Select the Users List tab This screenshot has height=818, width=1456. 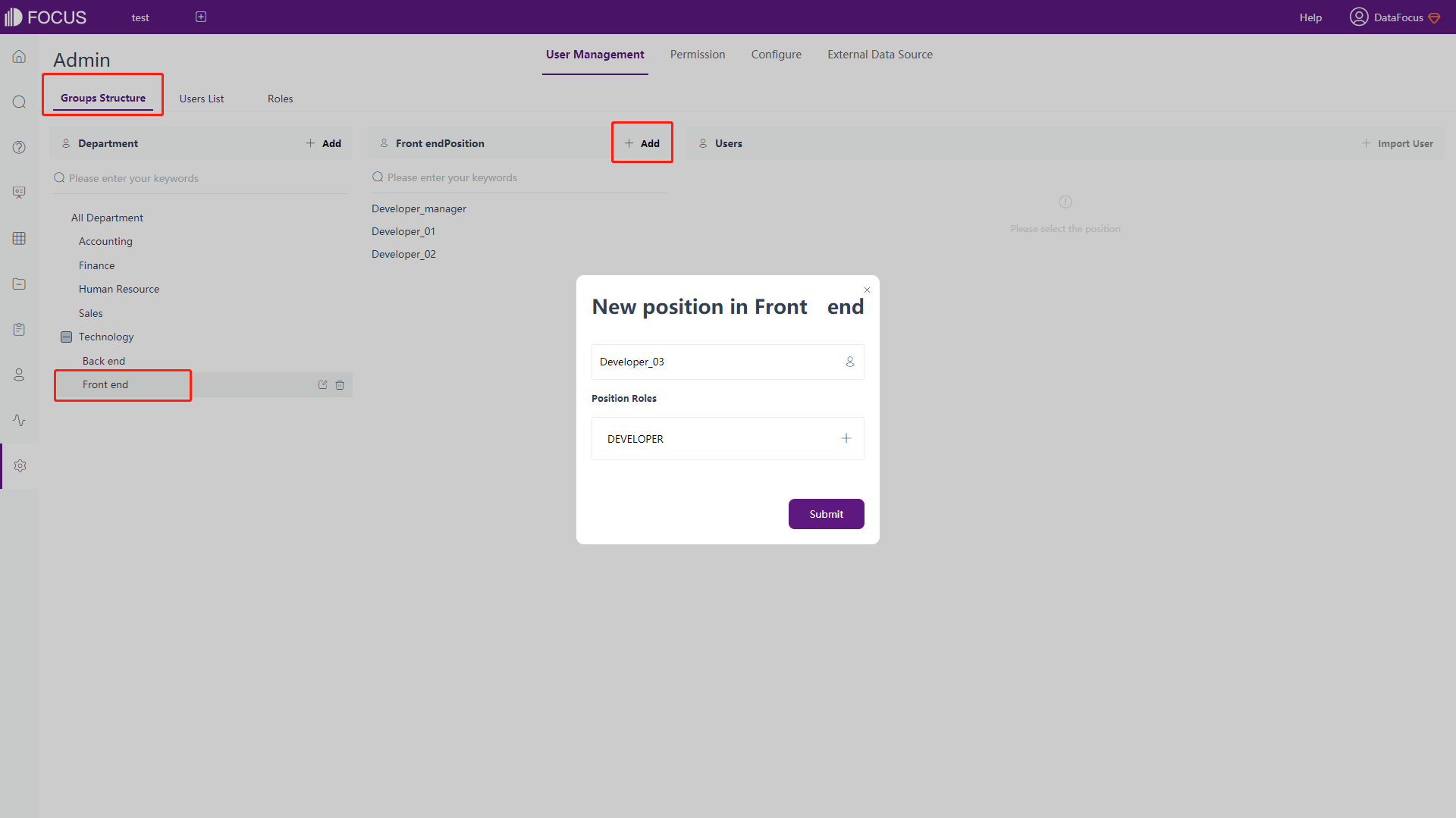point(202,99)
